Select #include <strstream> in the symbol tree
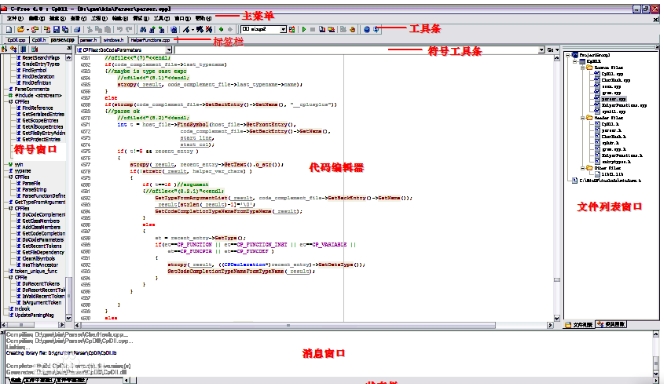This screenshot has width=664, height=384. [x=38, y=96]
